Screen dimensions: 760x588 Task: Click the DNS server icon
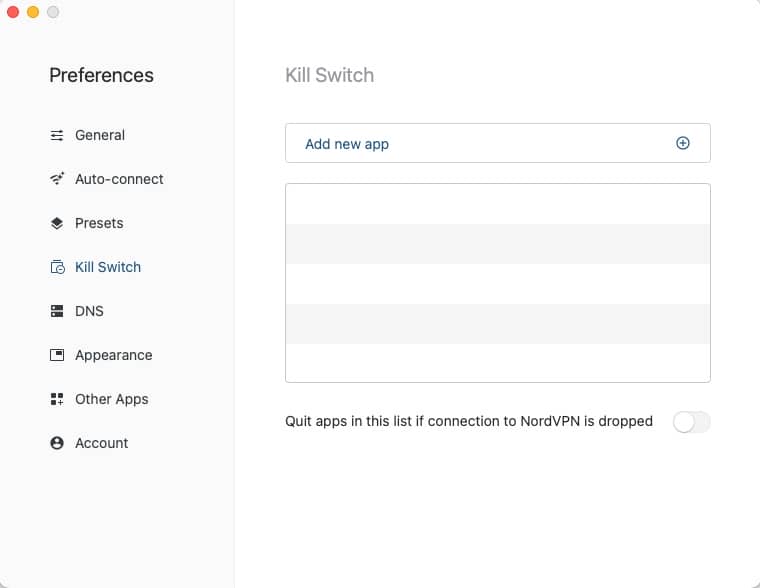[57, 311]
